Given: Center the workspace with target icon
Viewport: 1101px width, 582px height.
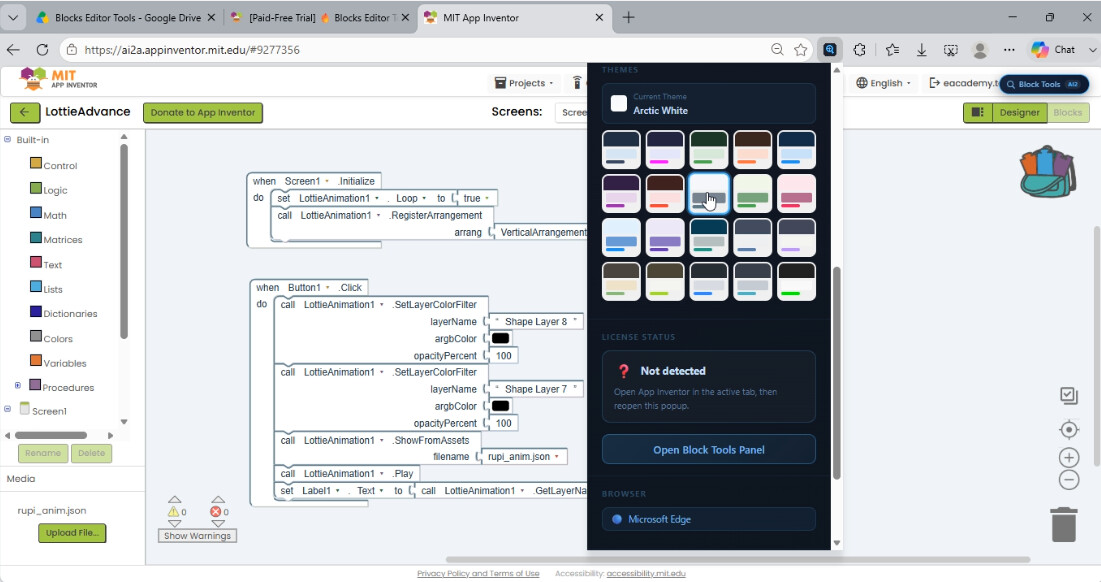Looking at the screenshot, I should coord(1069,430).
